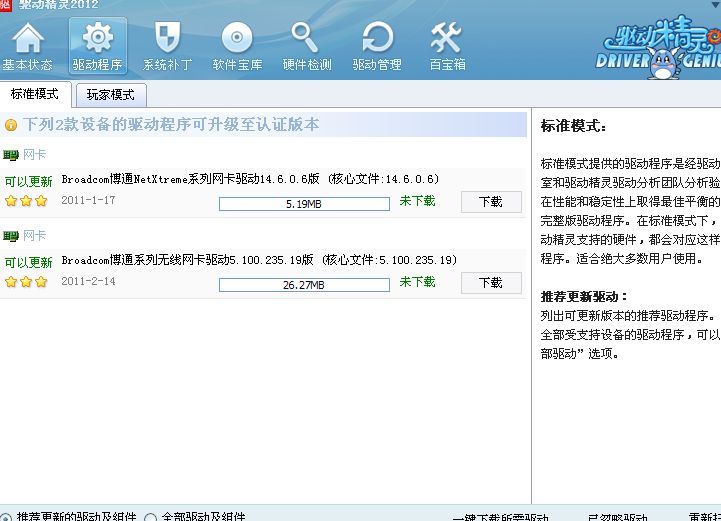Screen dimensions: 721x521
Task: Click the 推荐更新驱动 heading in the side panel
Action: [x=584, y=297]
